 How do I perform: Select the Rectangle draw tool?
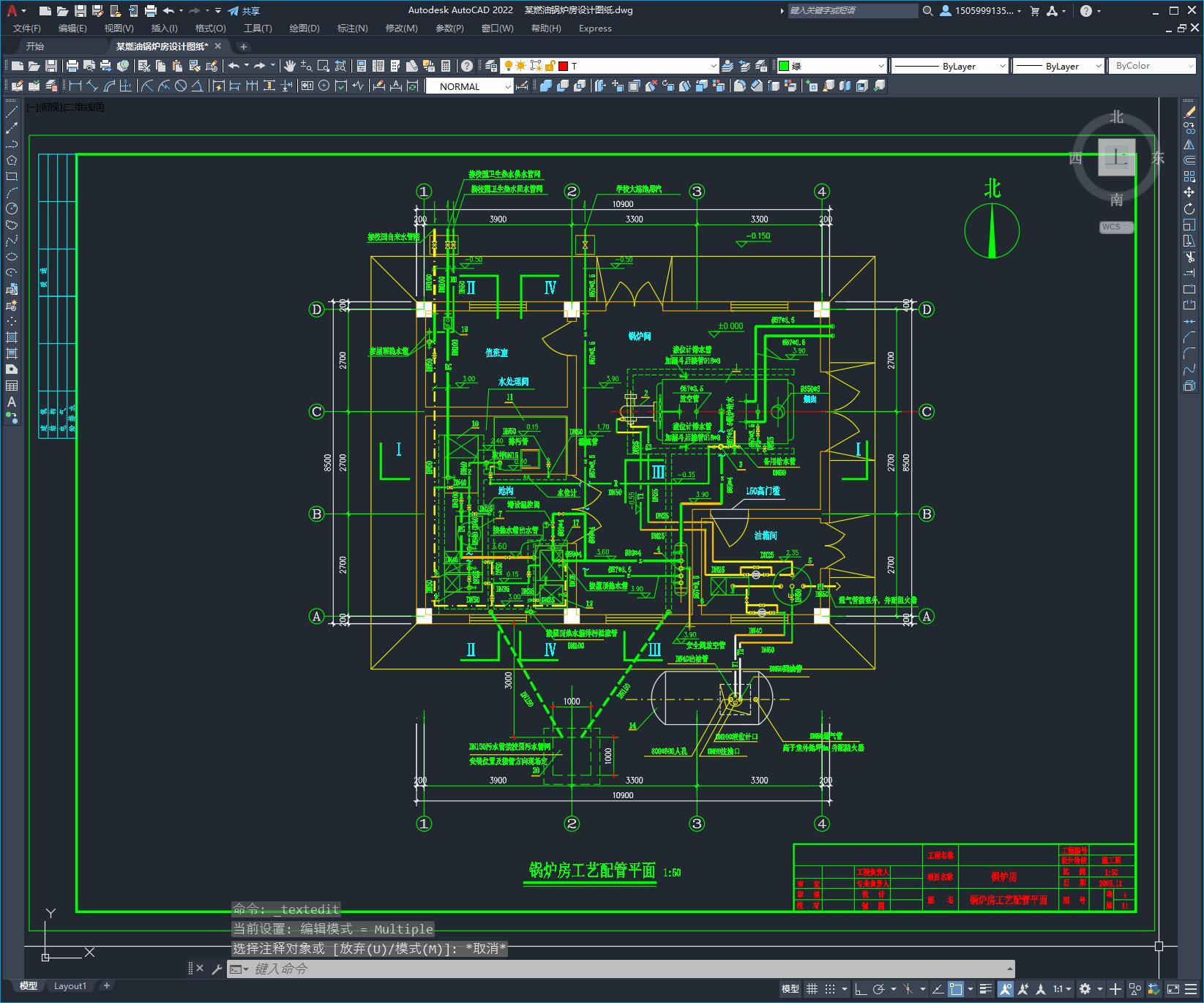[12, 176]
